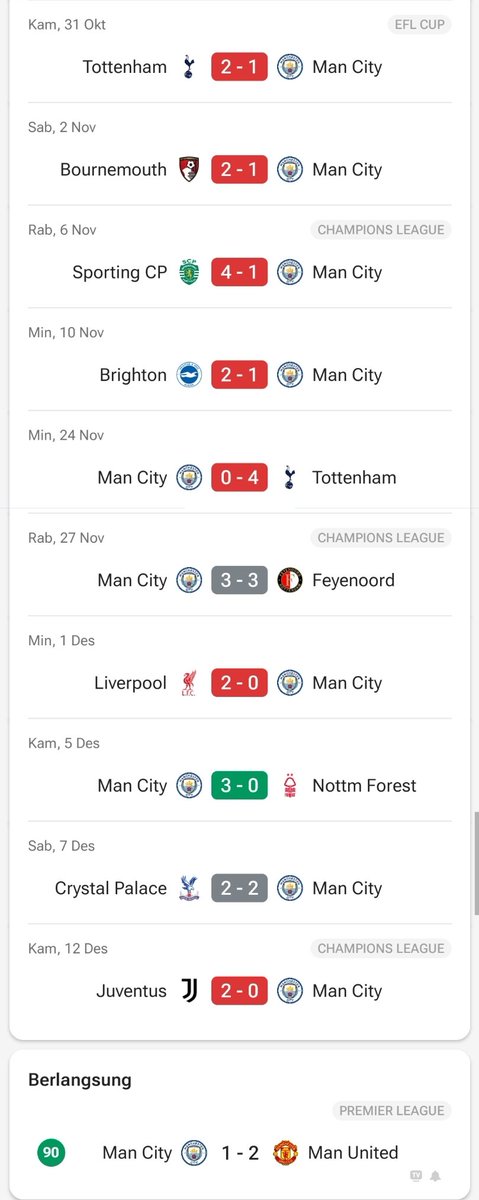Open the 3 - 0 win over Nottm Forest
Screen dimensions: 479x1200
click(x=239, y=786)
